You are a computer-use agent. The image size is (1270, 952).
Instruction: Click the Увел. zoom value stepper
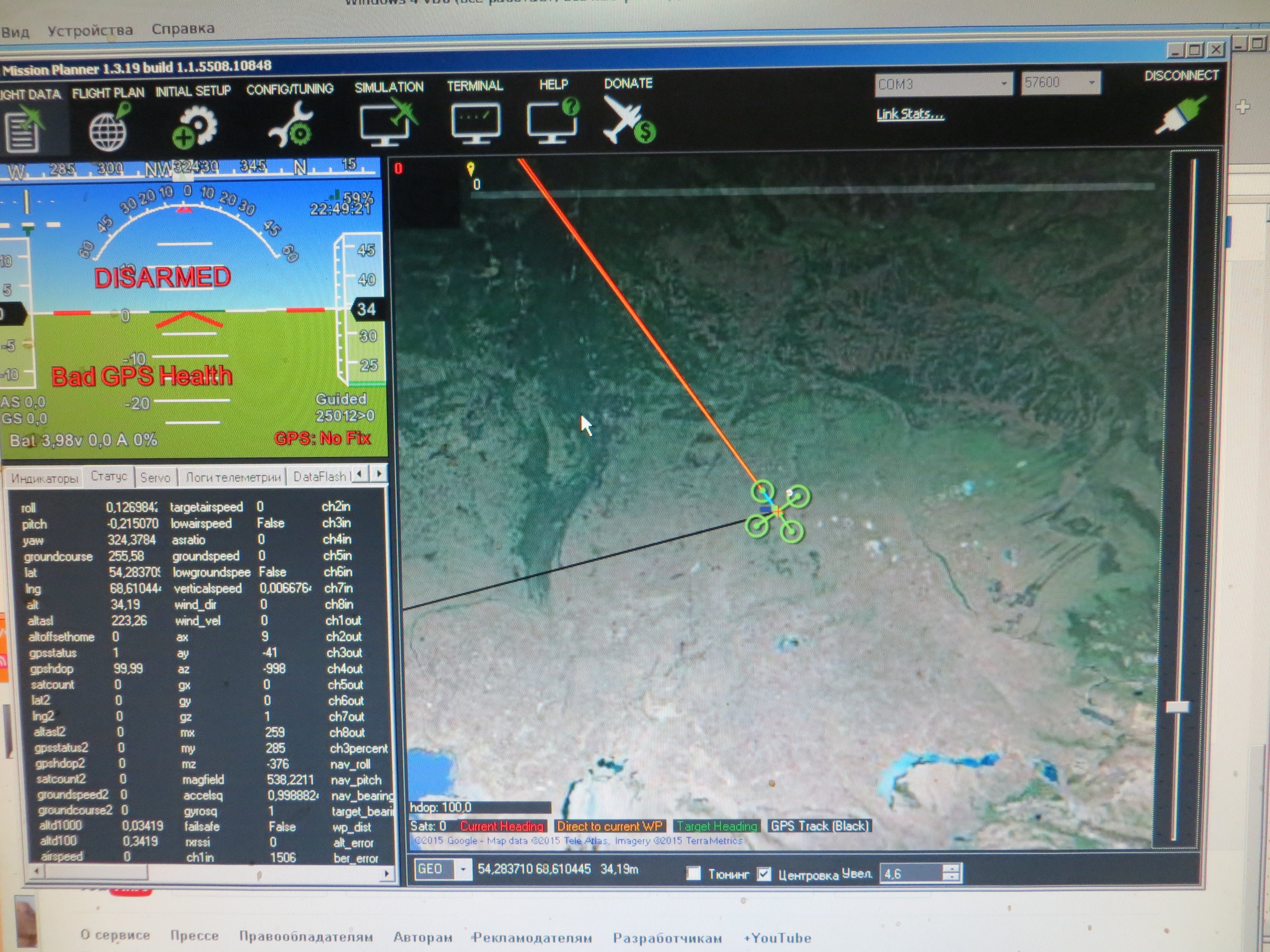[x=951, y=873]
